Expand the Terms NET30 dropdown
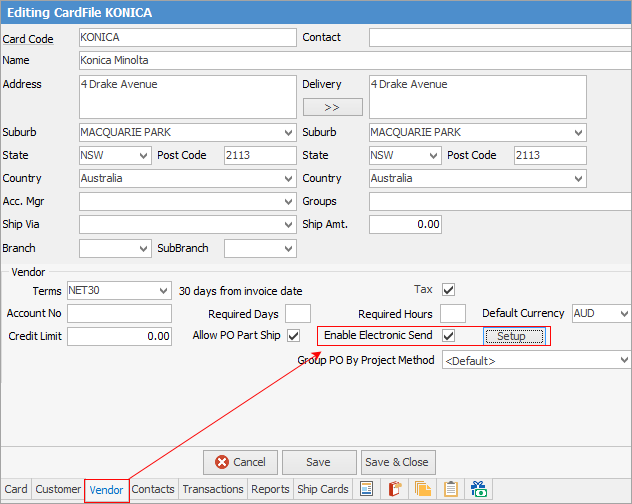The image size is (632, 504). 164,291
